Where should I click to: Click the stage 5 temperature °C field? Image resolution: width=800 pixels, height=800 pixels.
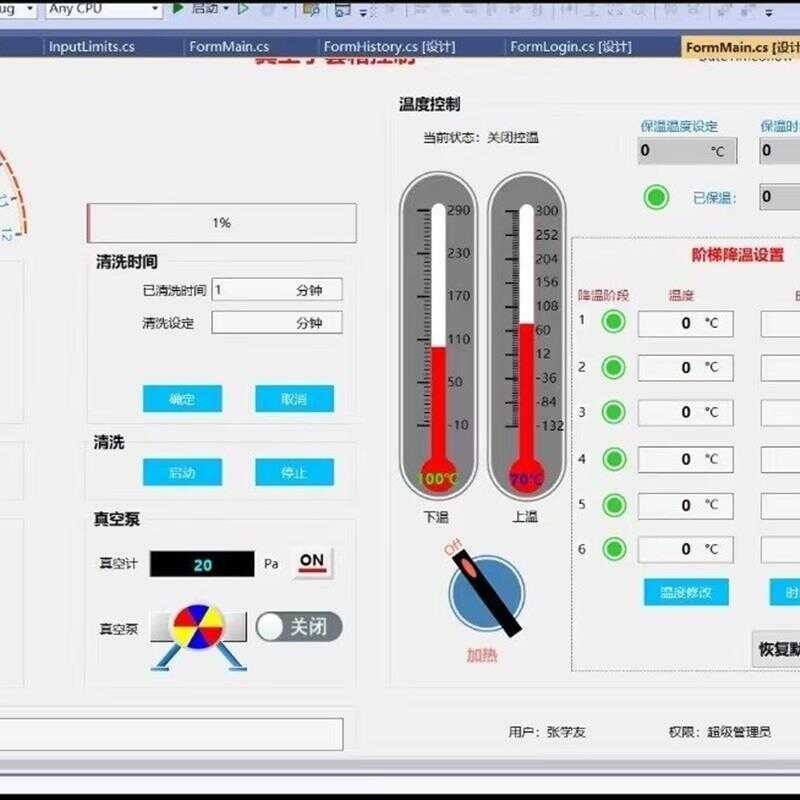tap(686, 506)
